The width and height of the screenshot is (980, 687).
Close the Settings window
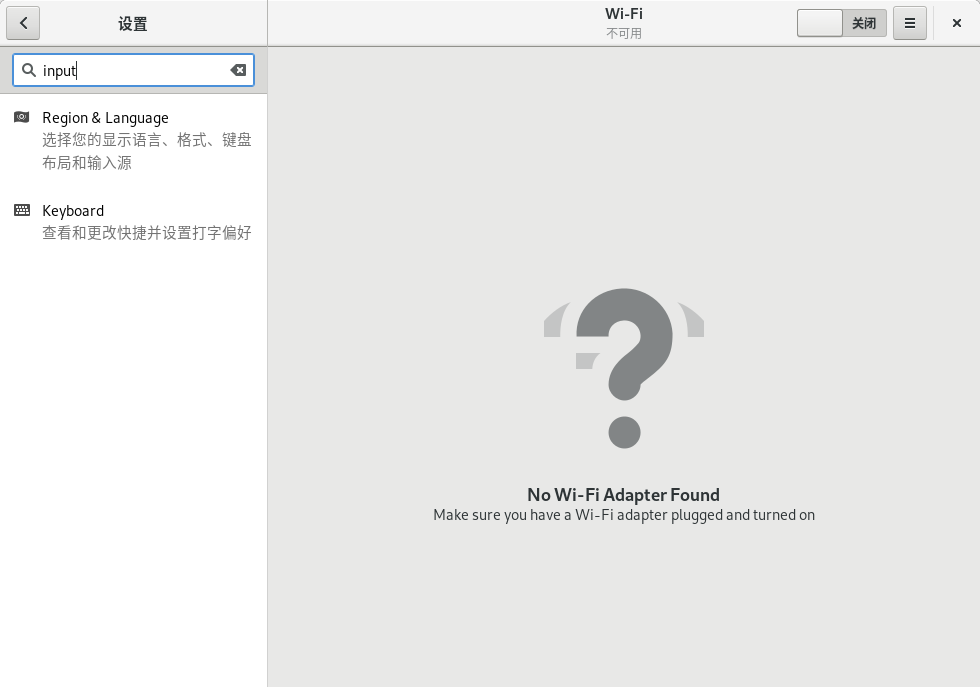(x=957, y=23)
